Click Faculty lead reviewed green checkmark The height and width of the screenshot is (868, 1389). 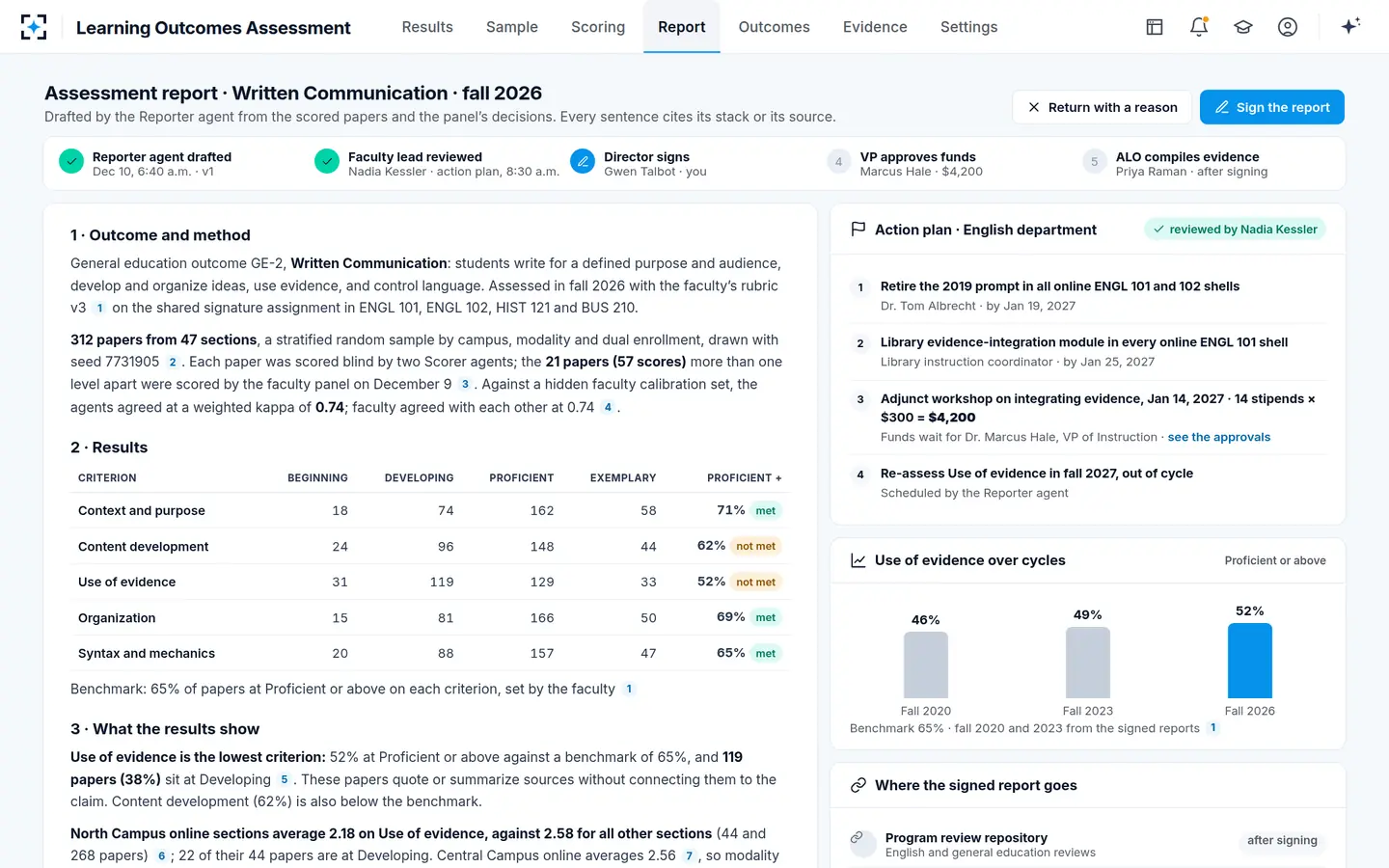click(x=327, y=162)
